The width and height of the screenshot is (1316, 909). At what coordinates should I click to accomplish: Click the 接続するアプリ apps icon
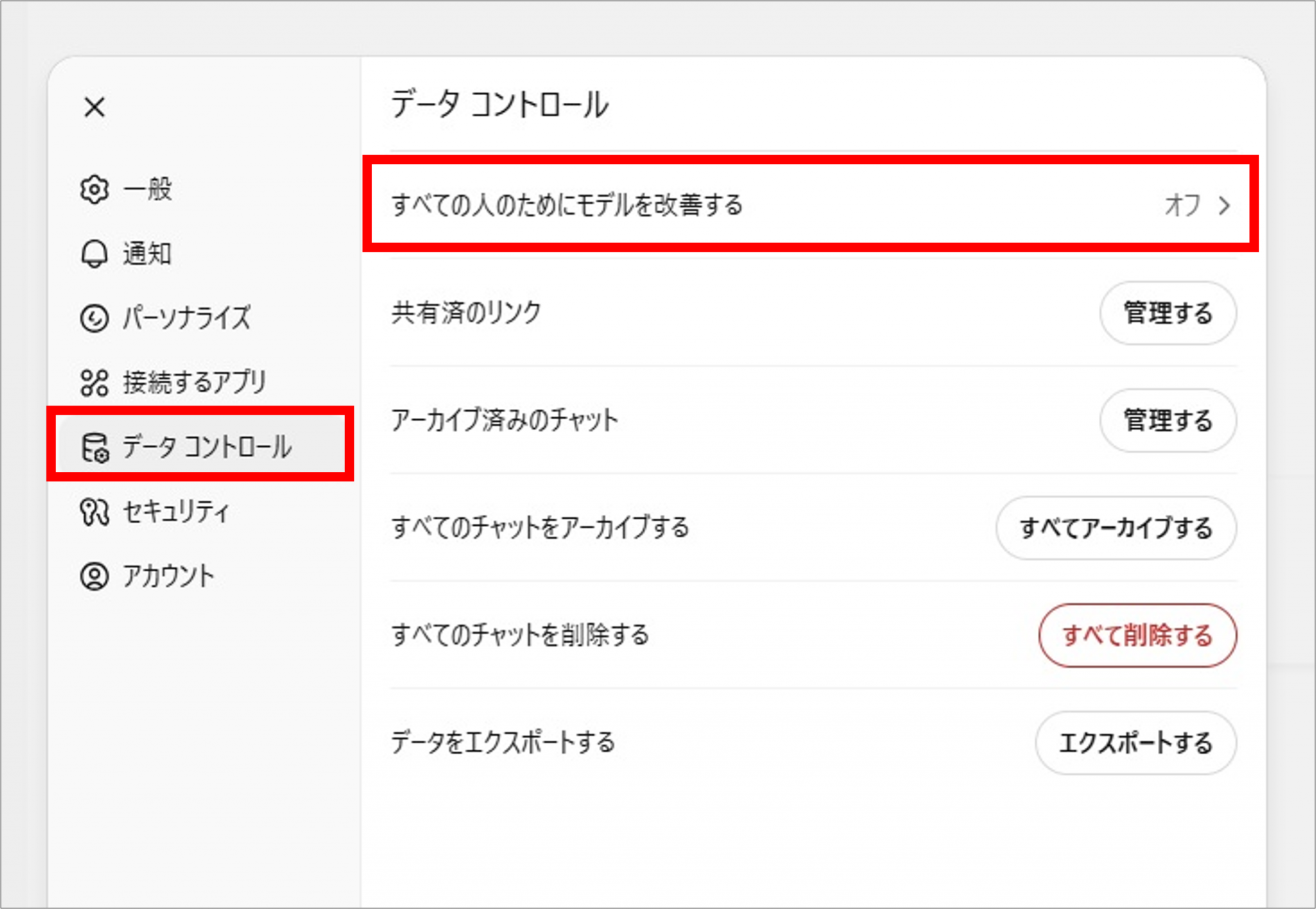(94, 382)
